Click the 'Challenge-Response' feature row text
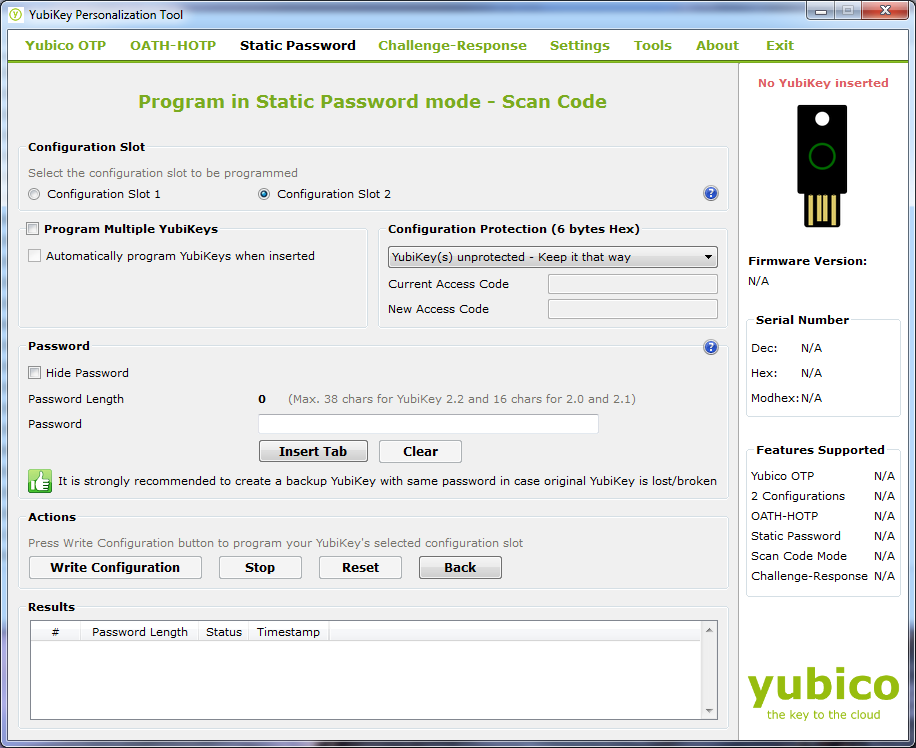916x748 pixels. click(809, 576)
